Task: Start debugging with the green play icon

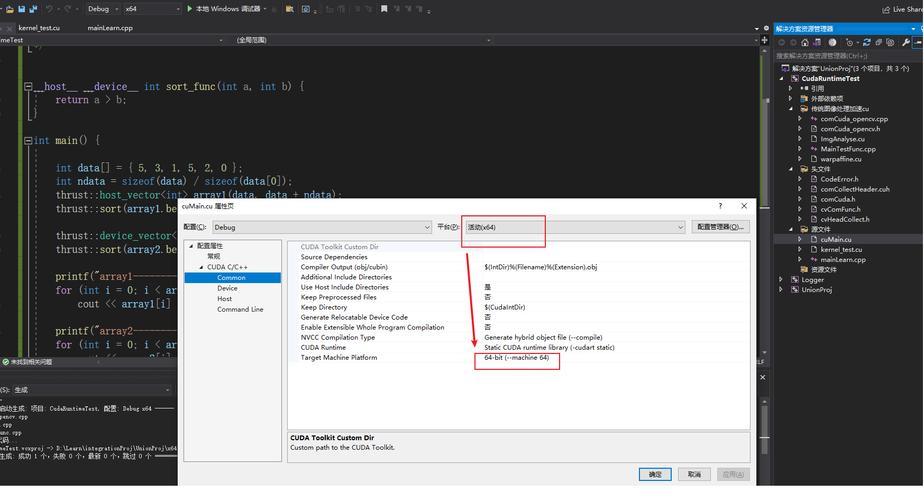Action: pyautogui.click(x=189, y=9)
